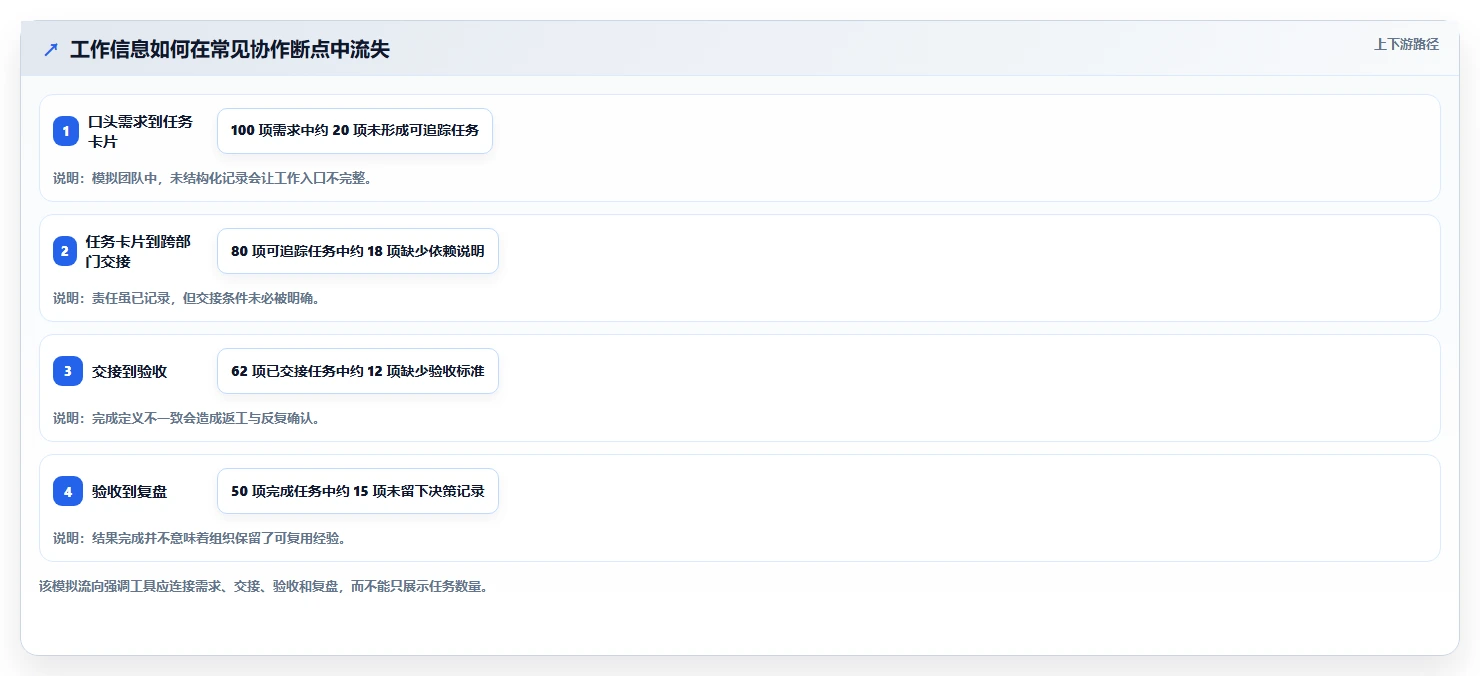Click step number badge 4
Viewport: 1480px width, 676px height.
(66, 491)
